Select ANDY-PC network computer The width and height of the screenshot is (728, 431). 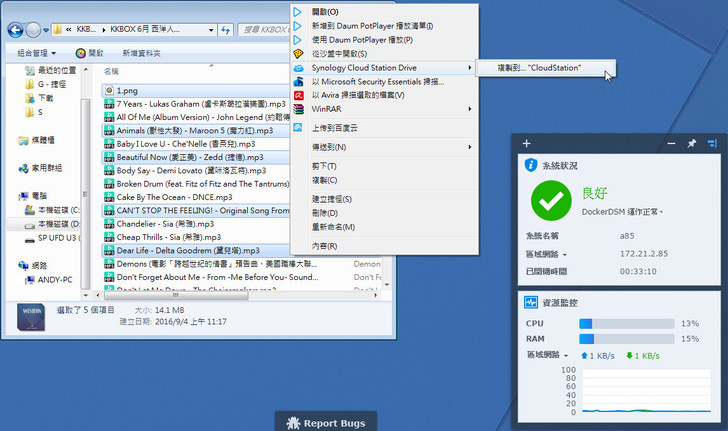click(x=48, y=280)
